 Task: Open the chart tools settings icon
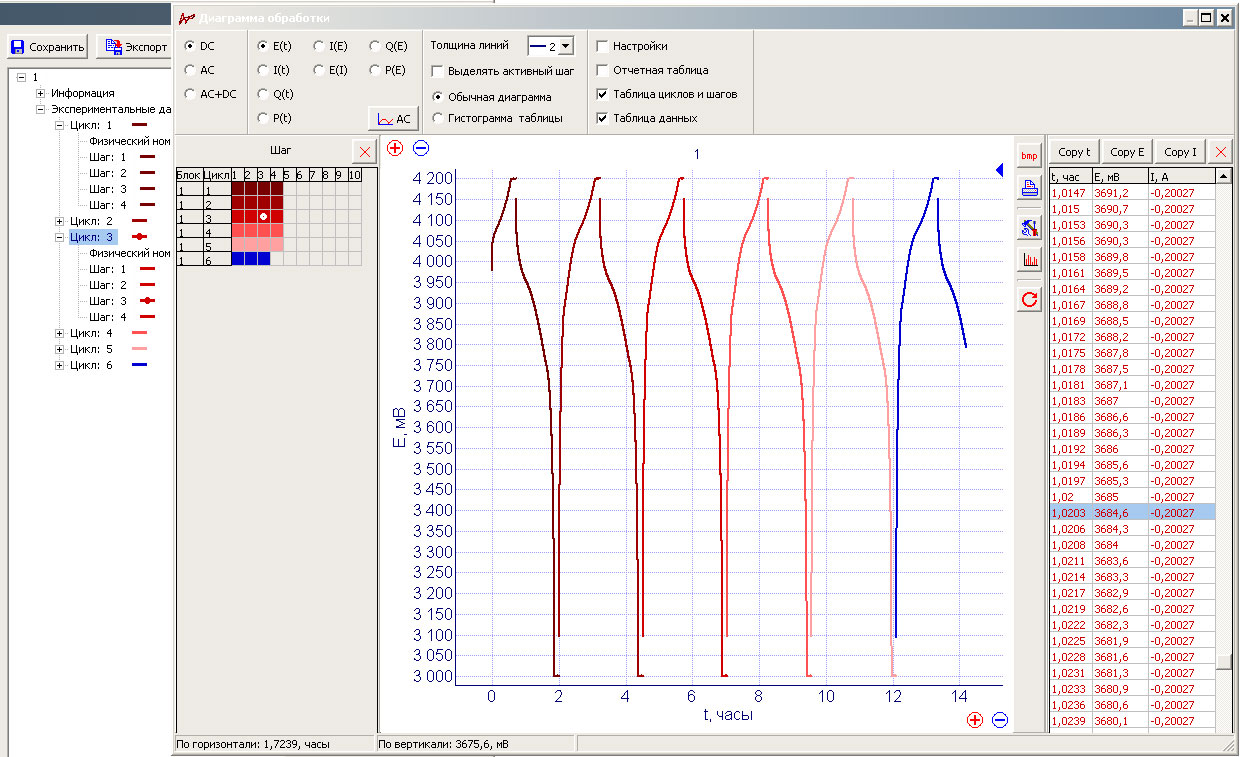pyautogui.click(x=1029, y=227)
